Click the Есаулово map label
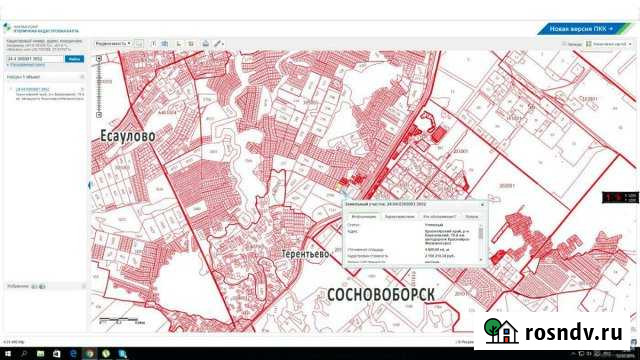The image size is (640, 360). tap(128, 136)
